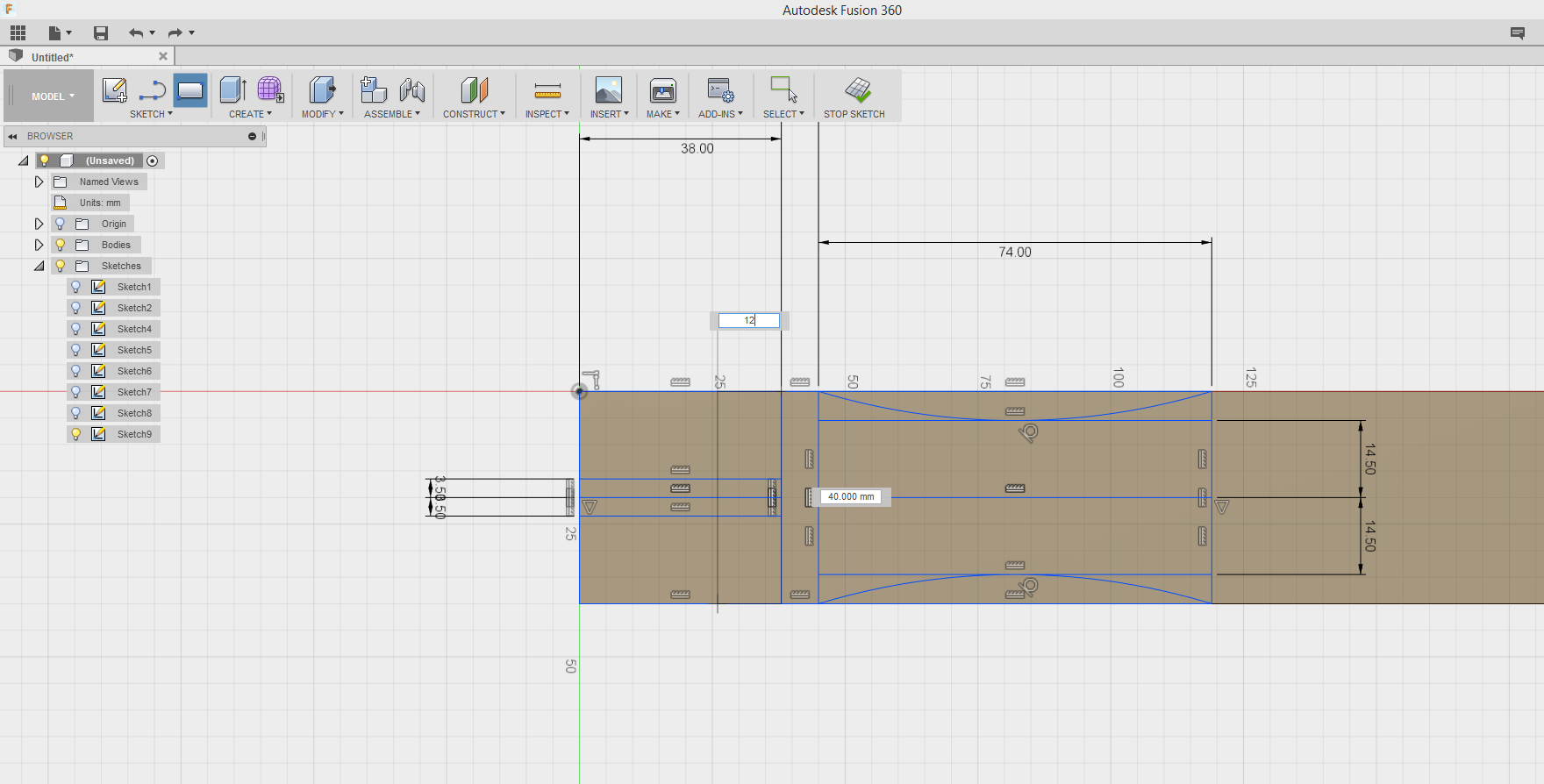Toggle visibility bulb for Sketch2

(x=75, y=308)
